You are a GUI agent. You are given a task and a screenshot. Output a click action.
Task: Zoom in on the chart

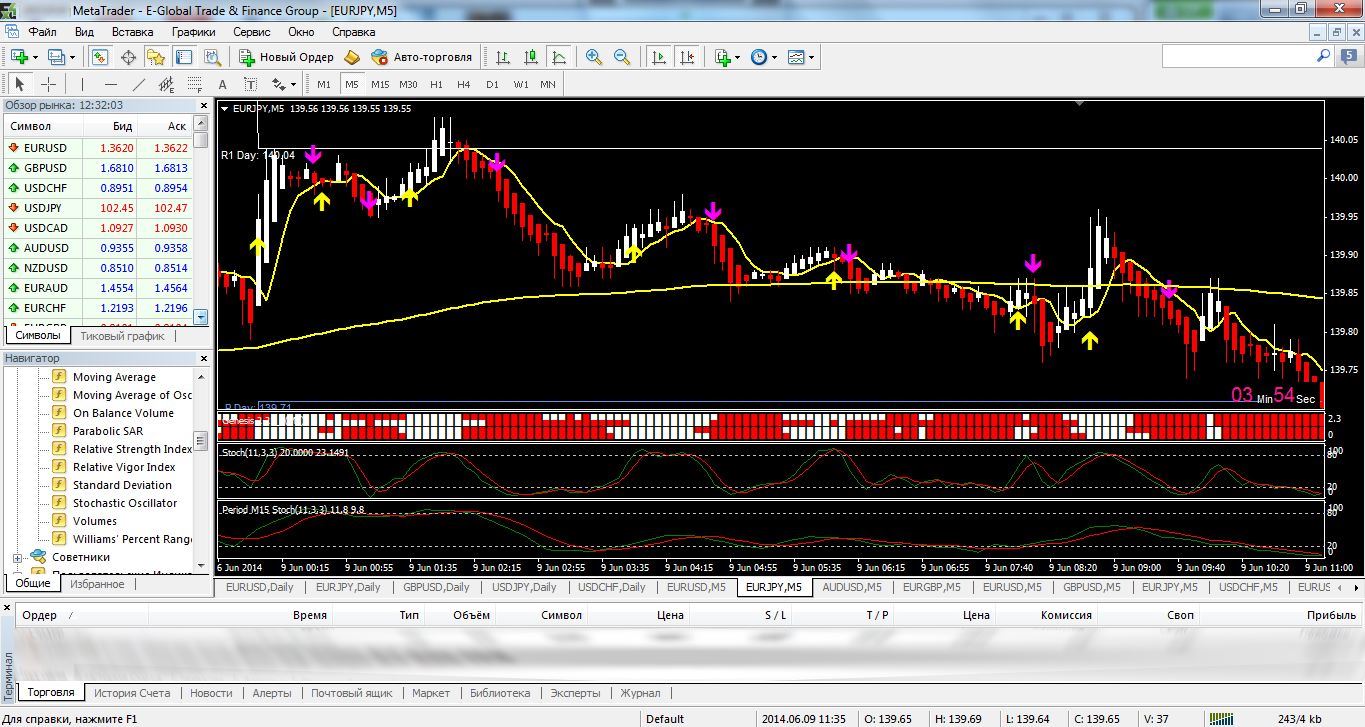[x=594, y=57]
